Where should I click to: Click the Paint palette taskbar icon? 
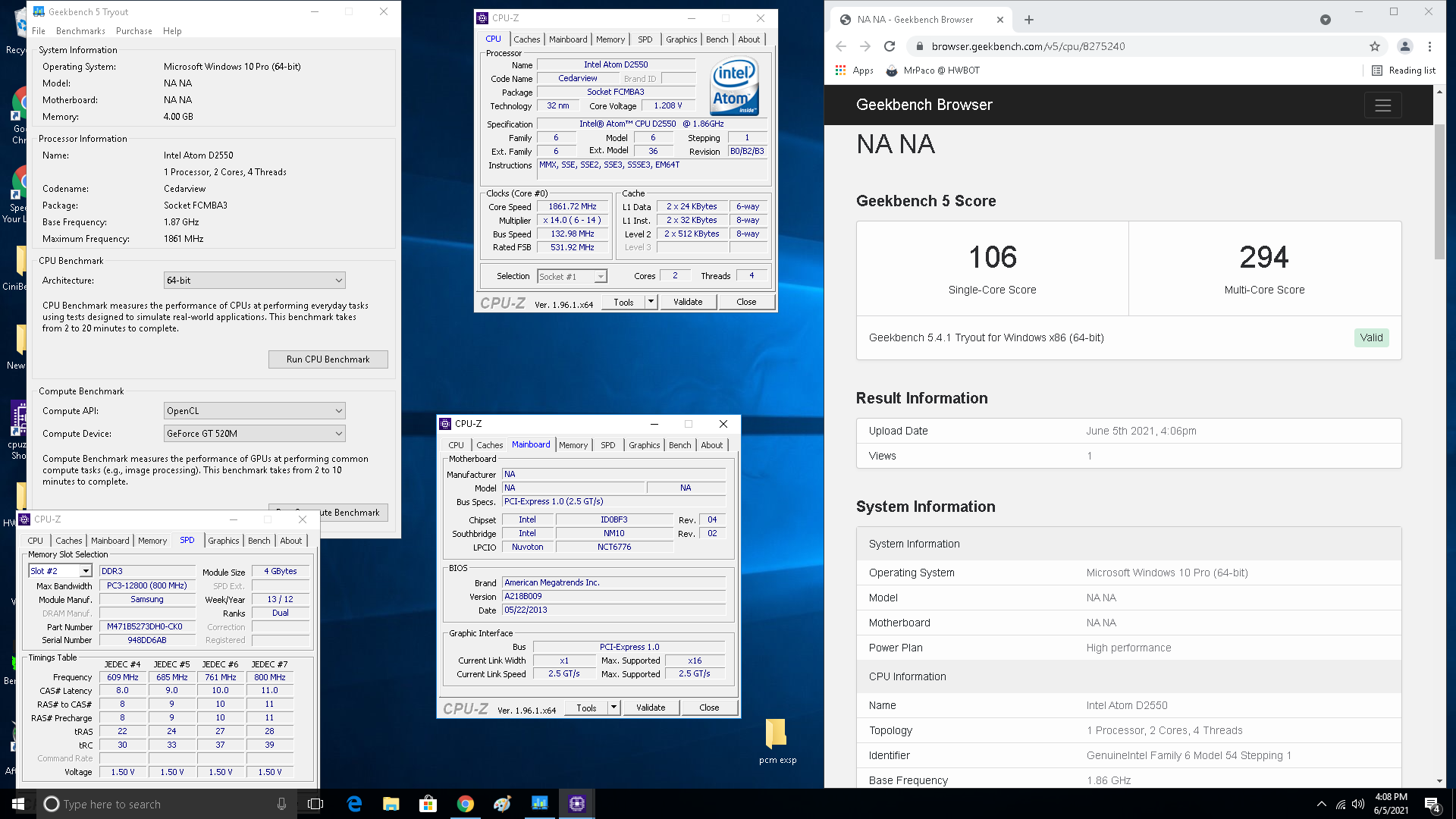coord(503,804)
